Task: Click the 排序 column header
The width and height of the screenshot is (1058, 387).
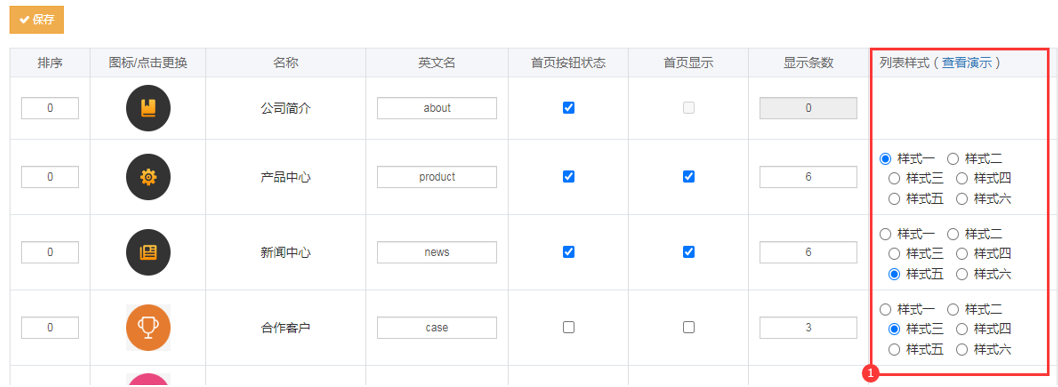Action: pos(50,63)
